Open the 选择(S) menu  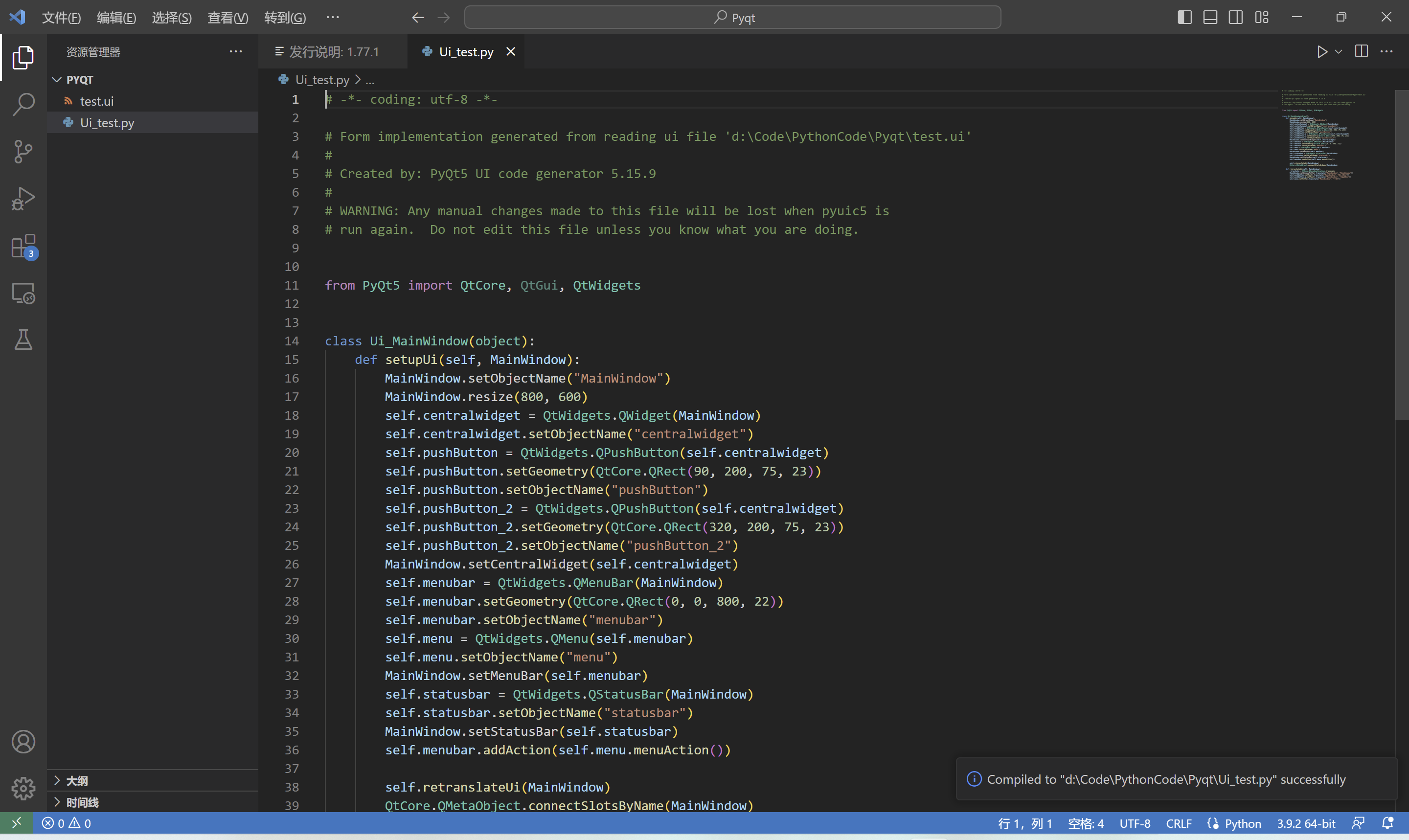[171, 18]
